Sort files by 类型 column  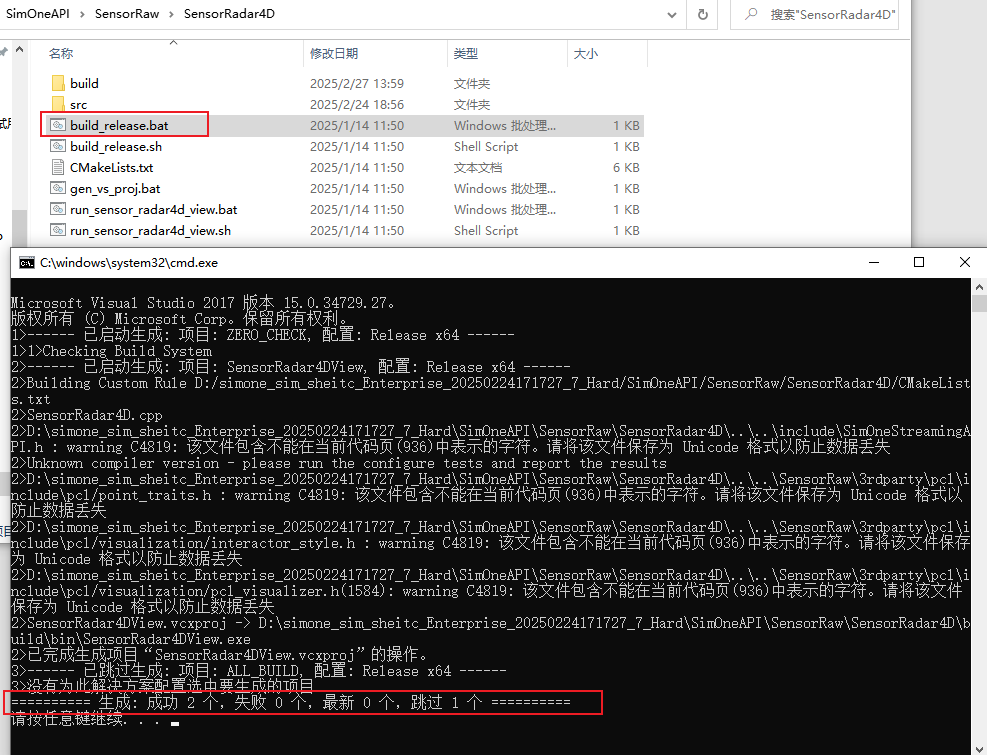point(466,54)
